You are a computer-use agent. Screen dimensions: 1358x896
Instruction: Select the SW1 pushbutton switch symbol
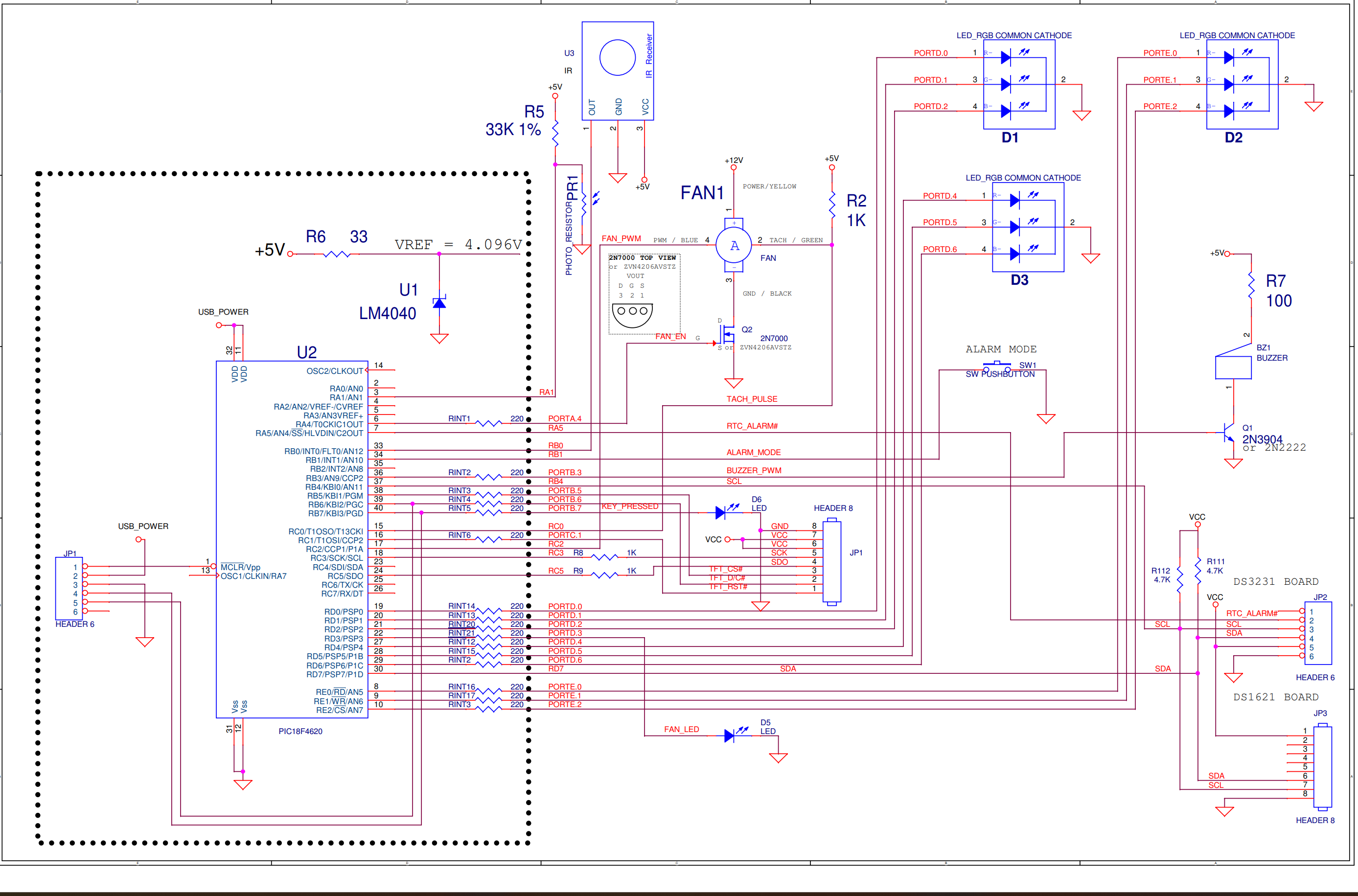(997, 367)
